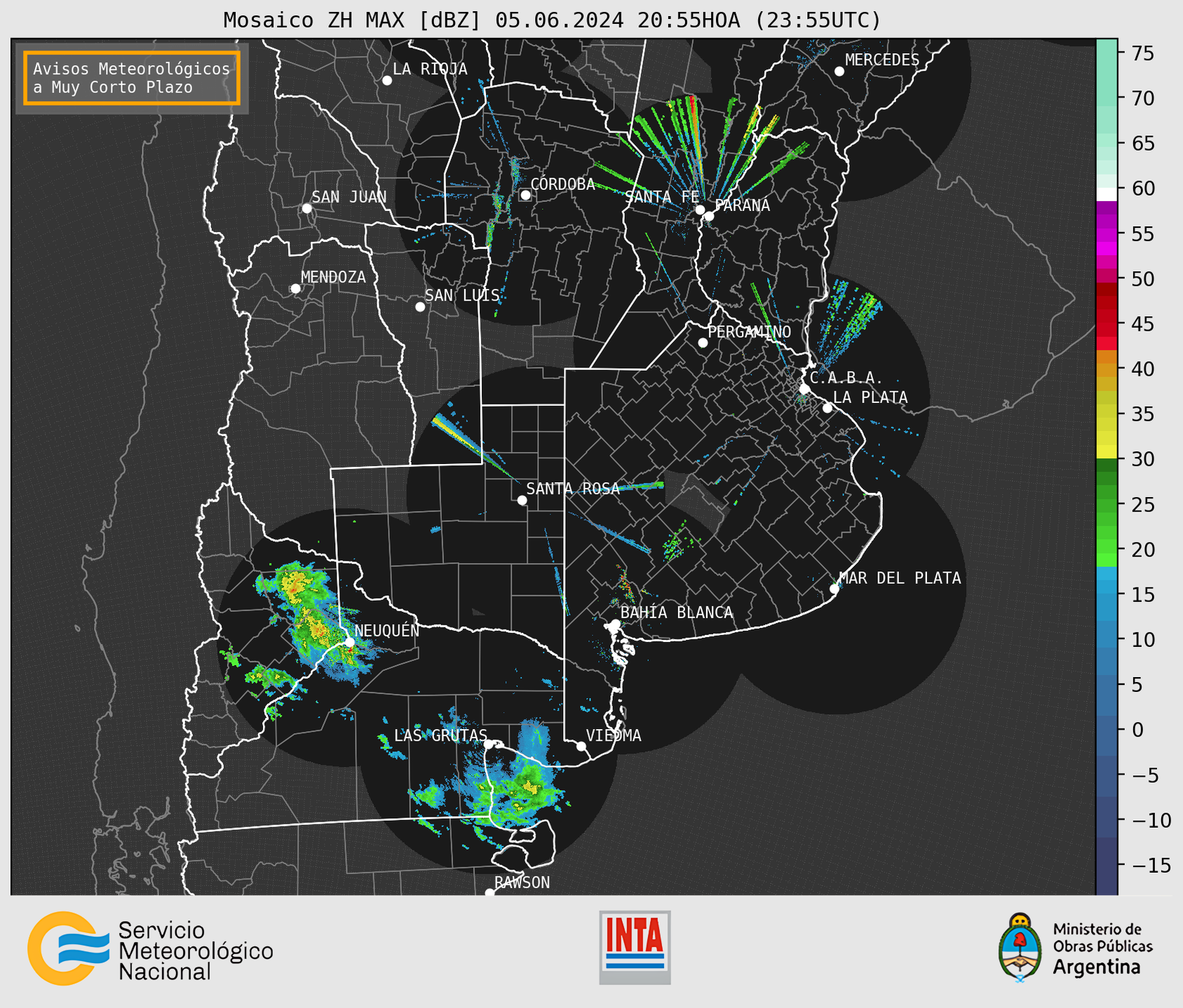Click the LAS GRUTAS city marker dot
Viewport: 1183px width, 1008px height.
pos(489,744)
